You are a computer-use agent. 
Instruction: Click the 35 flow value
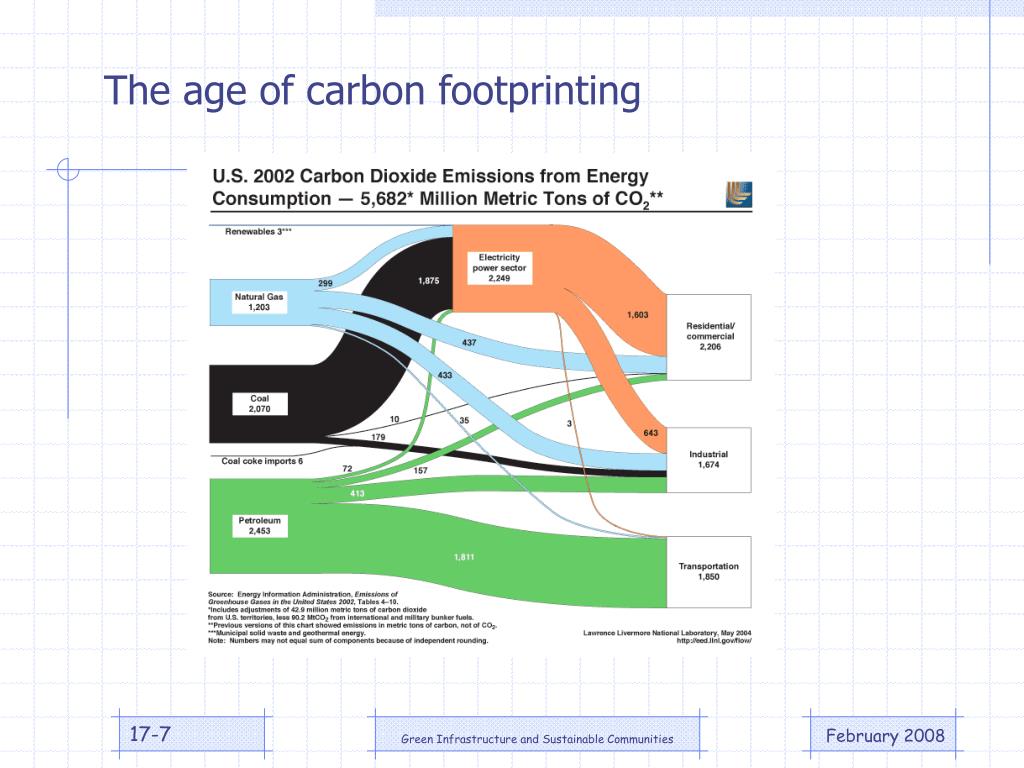[464, 421]
